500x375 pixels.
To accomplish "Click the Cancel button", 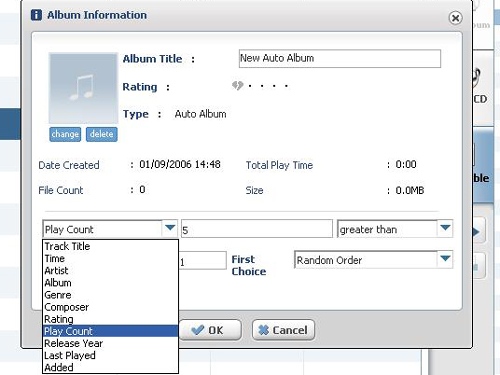I will (x=283, y=330).
